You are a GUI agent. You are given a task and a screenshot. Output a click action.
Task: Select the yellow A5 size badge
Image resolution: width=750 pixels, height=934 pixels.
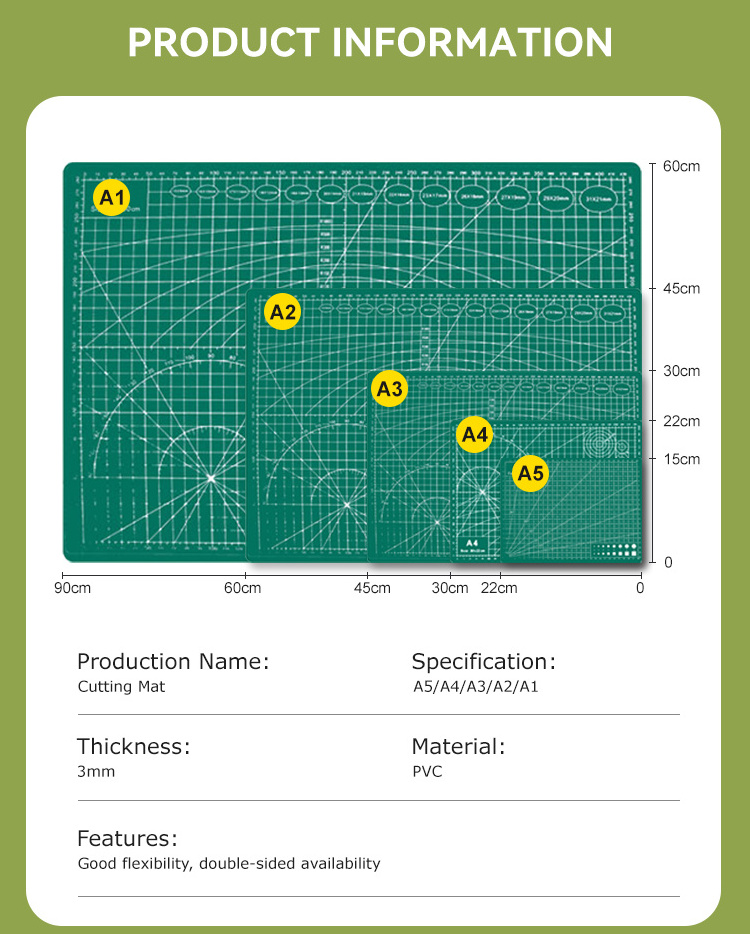coord(530,474)
